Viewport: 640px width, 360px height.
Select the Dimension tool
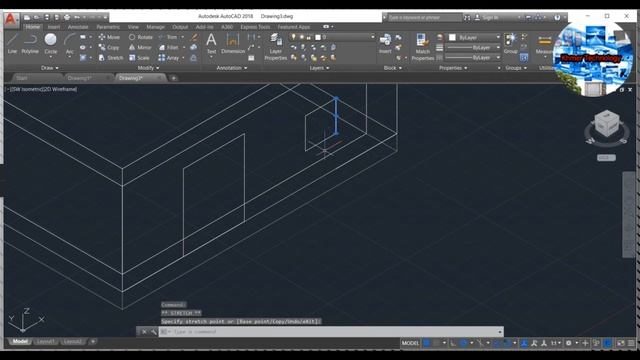coord(233,43)
